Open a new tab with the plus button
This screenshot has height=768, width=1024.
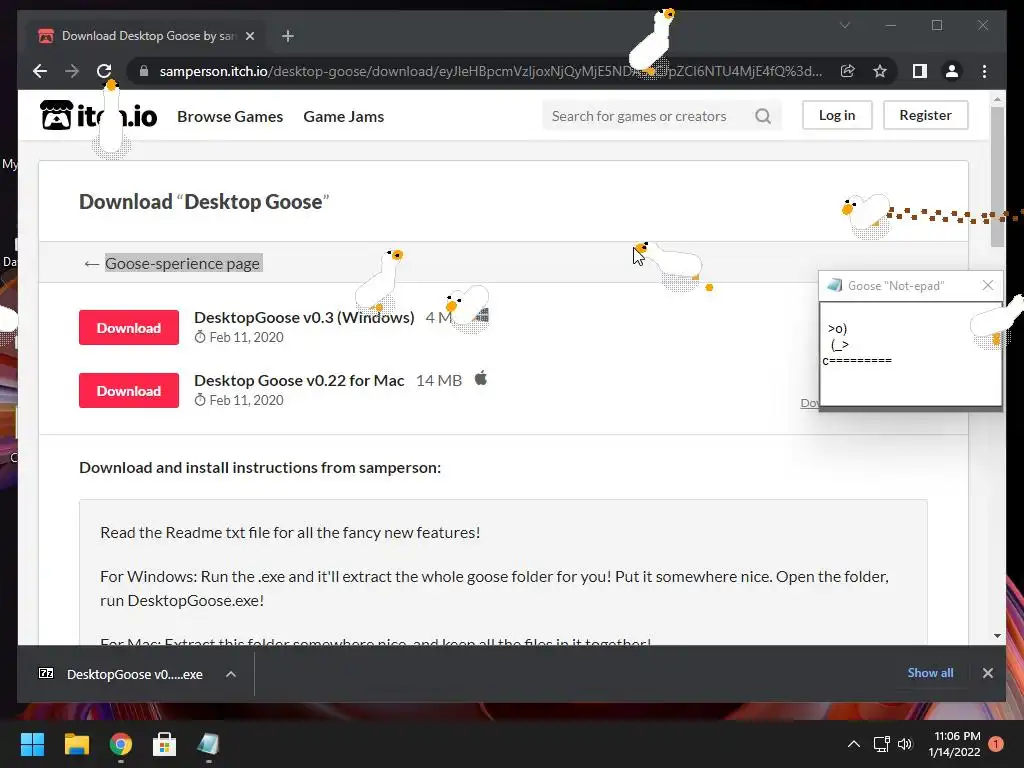288,36
